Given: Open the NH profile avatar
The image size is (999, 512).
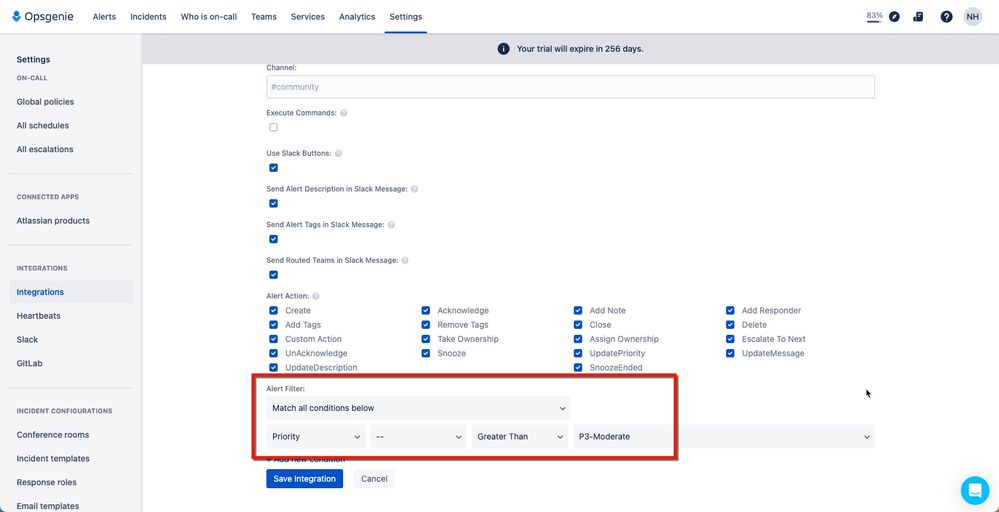Looking at the screenshot, I should pyautogui.click(x=972, y=17).
